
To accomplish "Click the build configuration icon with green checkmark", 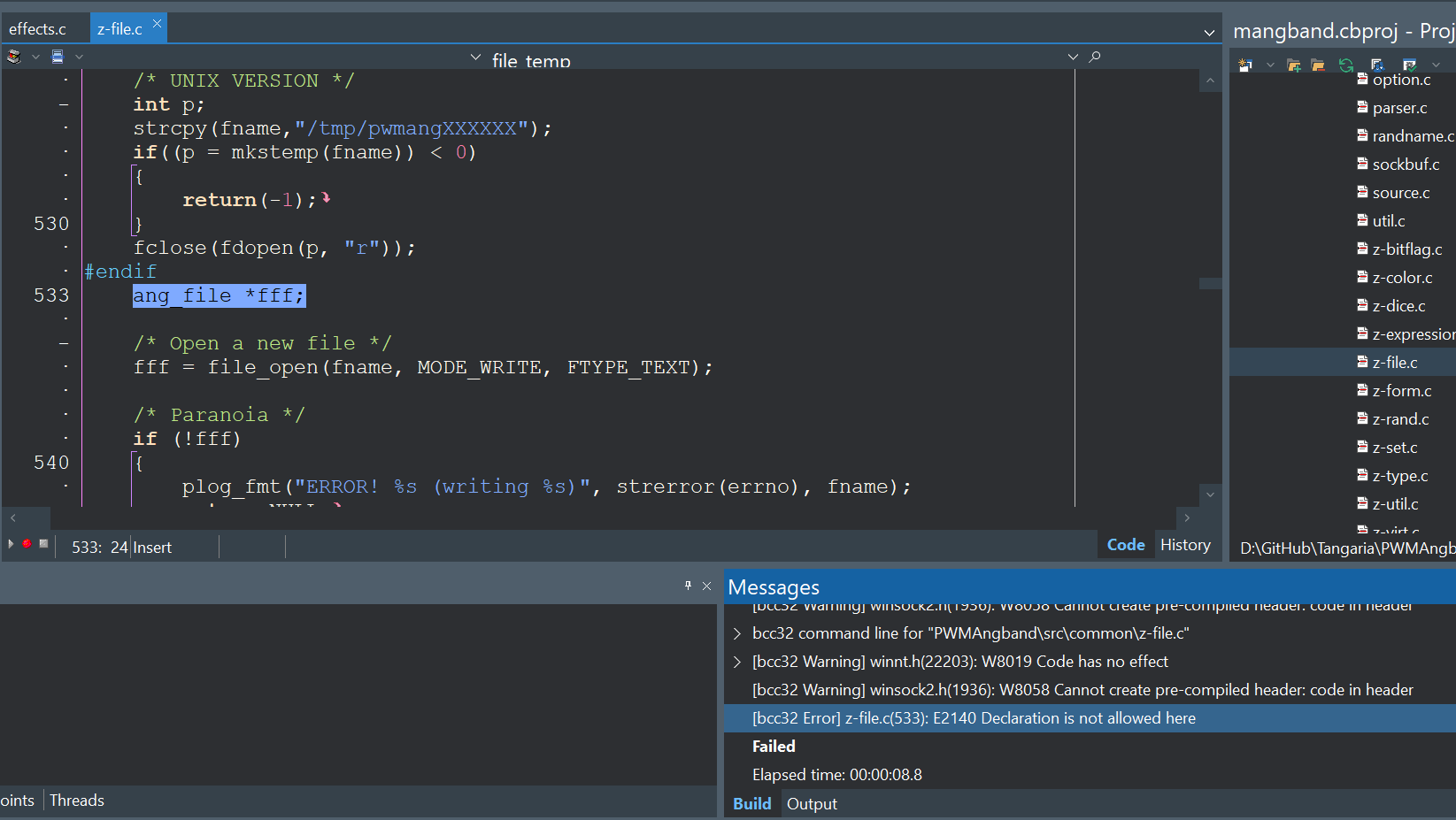I will 1408,65.
